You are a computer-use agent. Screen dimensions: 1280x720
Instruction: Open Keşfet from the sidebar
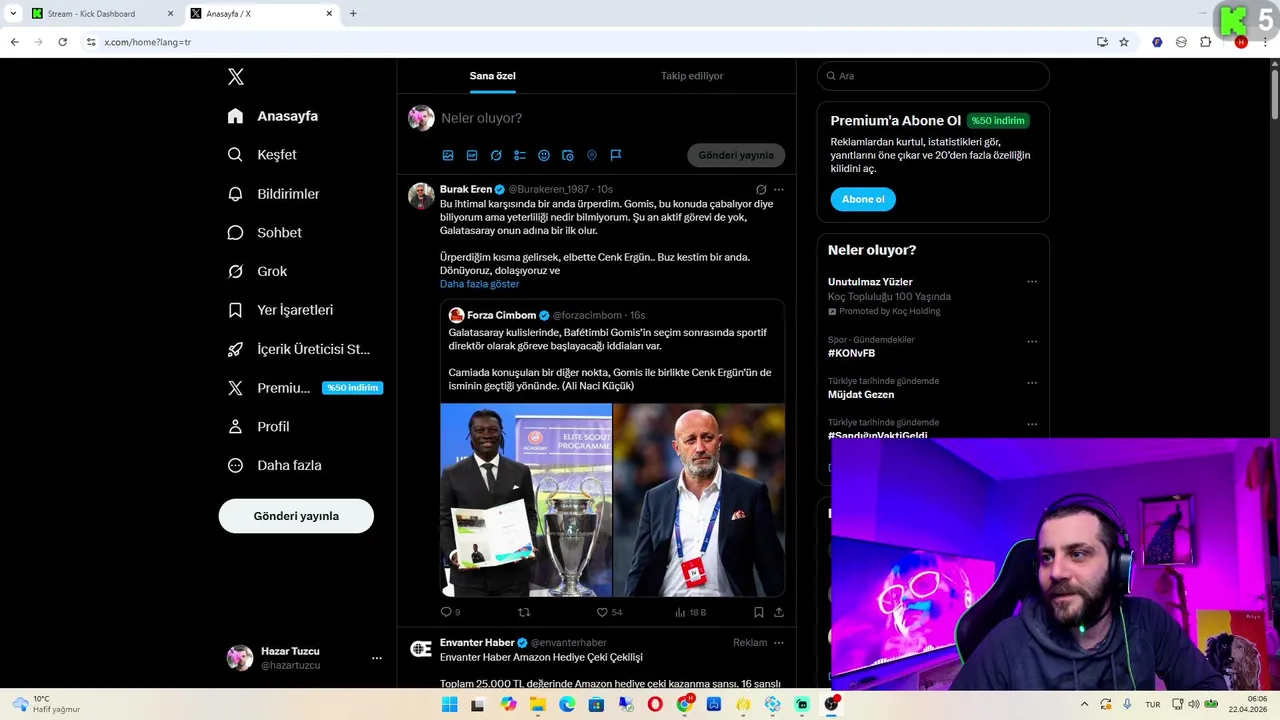pyautogui.click(x=262, y=155)
